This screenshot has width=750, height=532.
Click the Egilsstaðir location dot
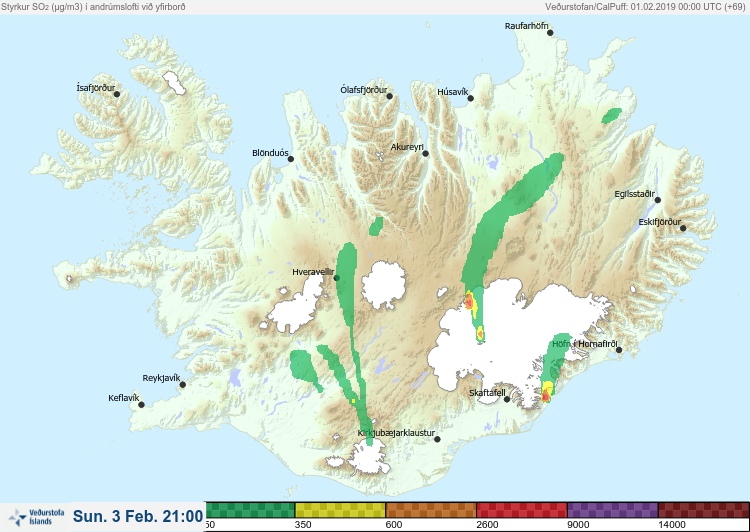(658, 200)
